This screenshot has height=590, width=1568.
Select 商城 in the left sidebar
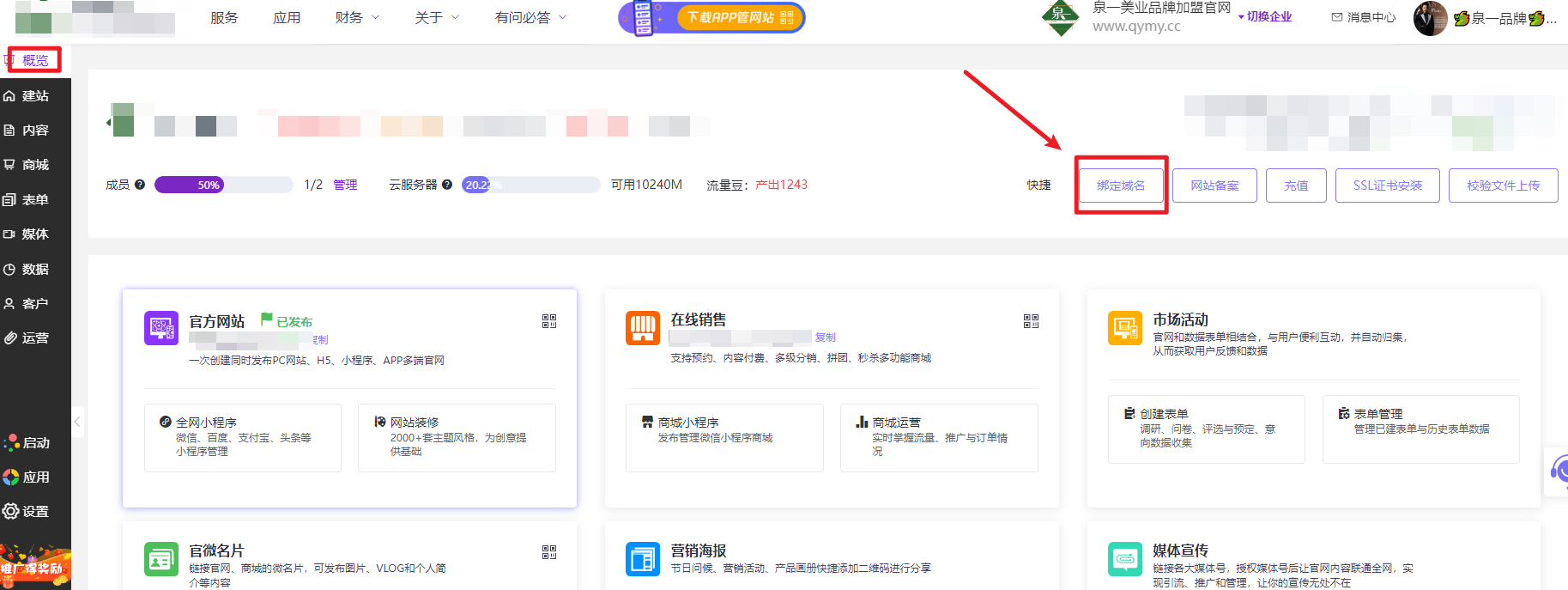(35, 165)
